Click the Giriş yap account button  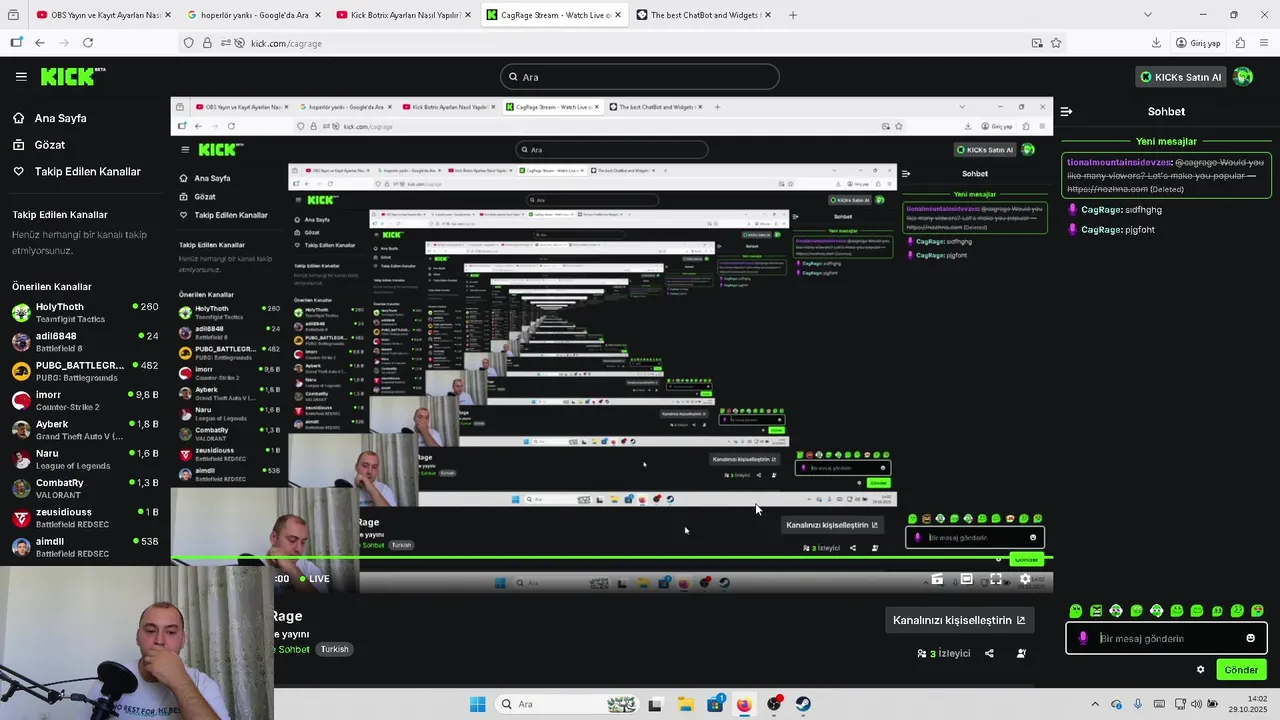1199,43
